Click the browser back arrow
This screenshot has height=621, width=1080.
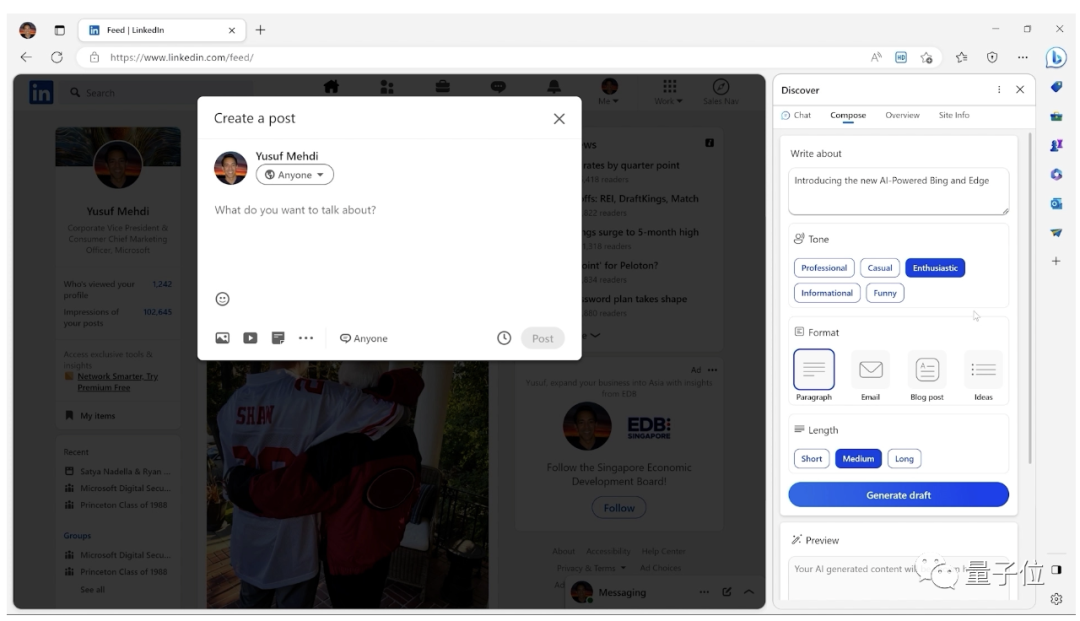click(x=26, y=57)
